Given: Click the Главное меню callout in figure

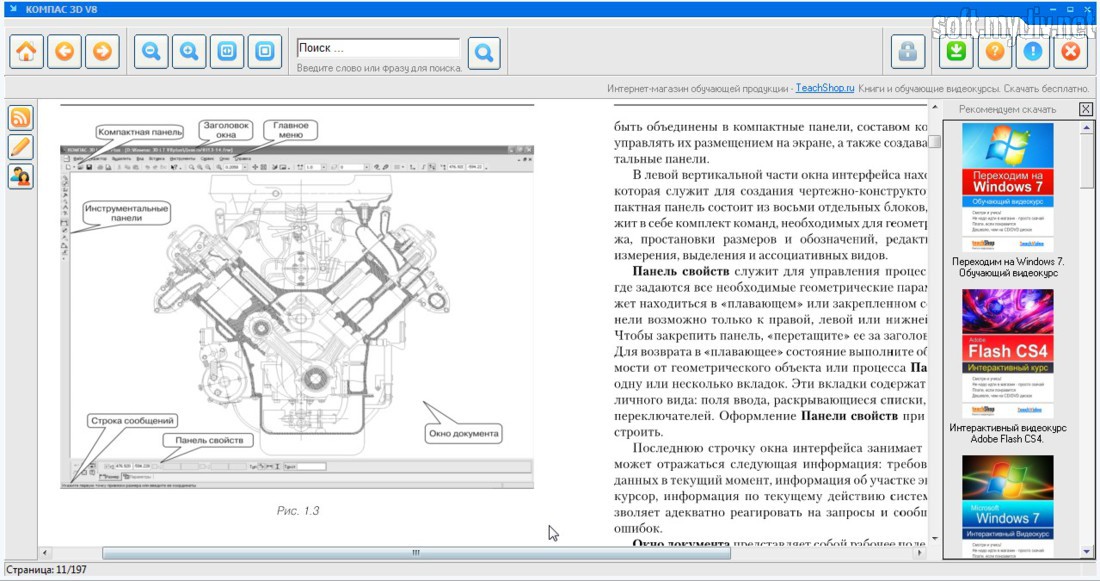Looking at the screenshot, I should tap(290, 130).
